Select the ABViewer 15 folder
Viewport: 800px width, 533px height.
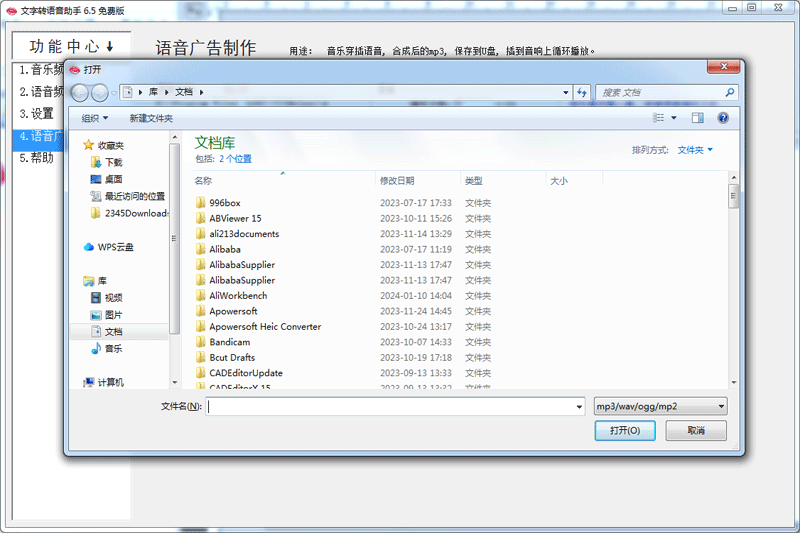click(x=235, y=218)
